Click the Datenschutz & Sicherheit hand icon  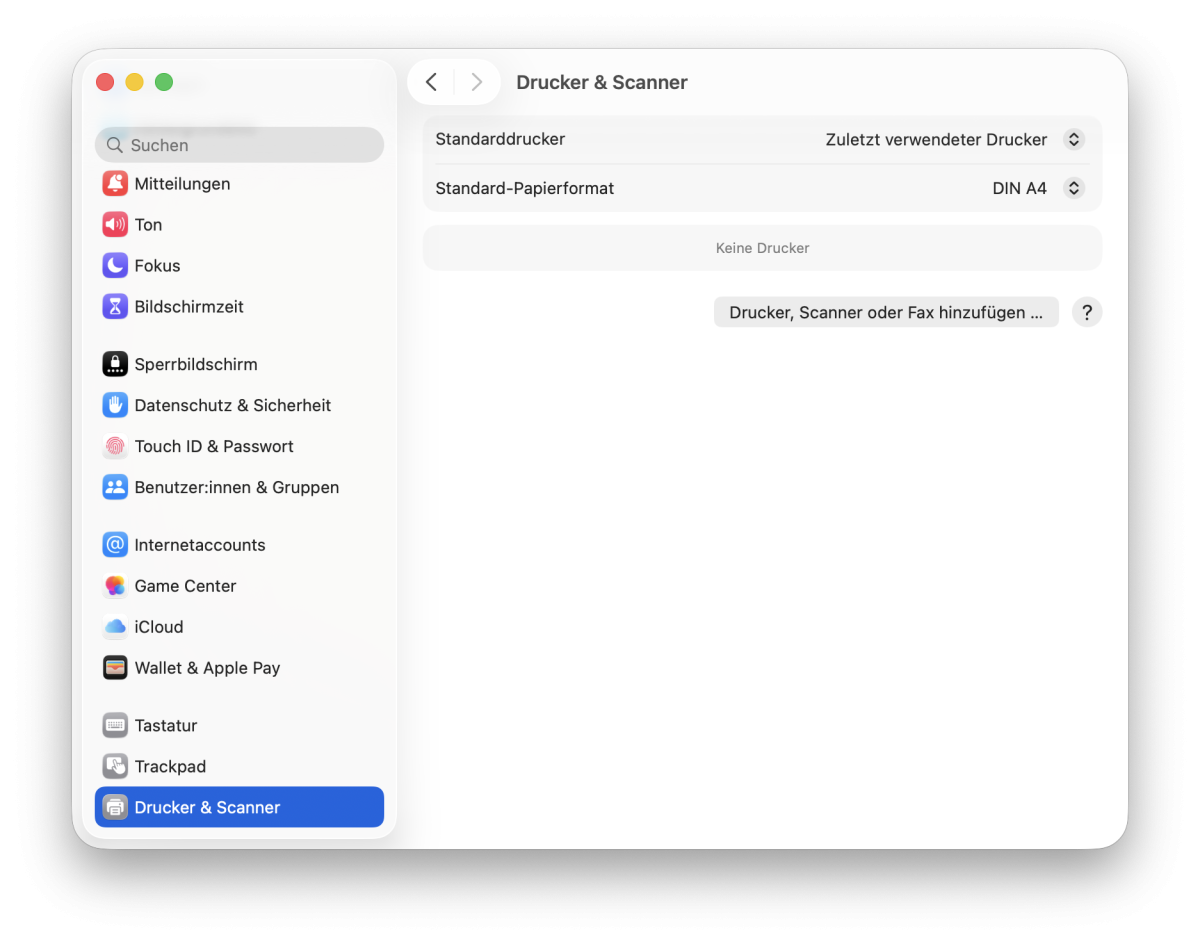coord(115,406)
